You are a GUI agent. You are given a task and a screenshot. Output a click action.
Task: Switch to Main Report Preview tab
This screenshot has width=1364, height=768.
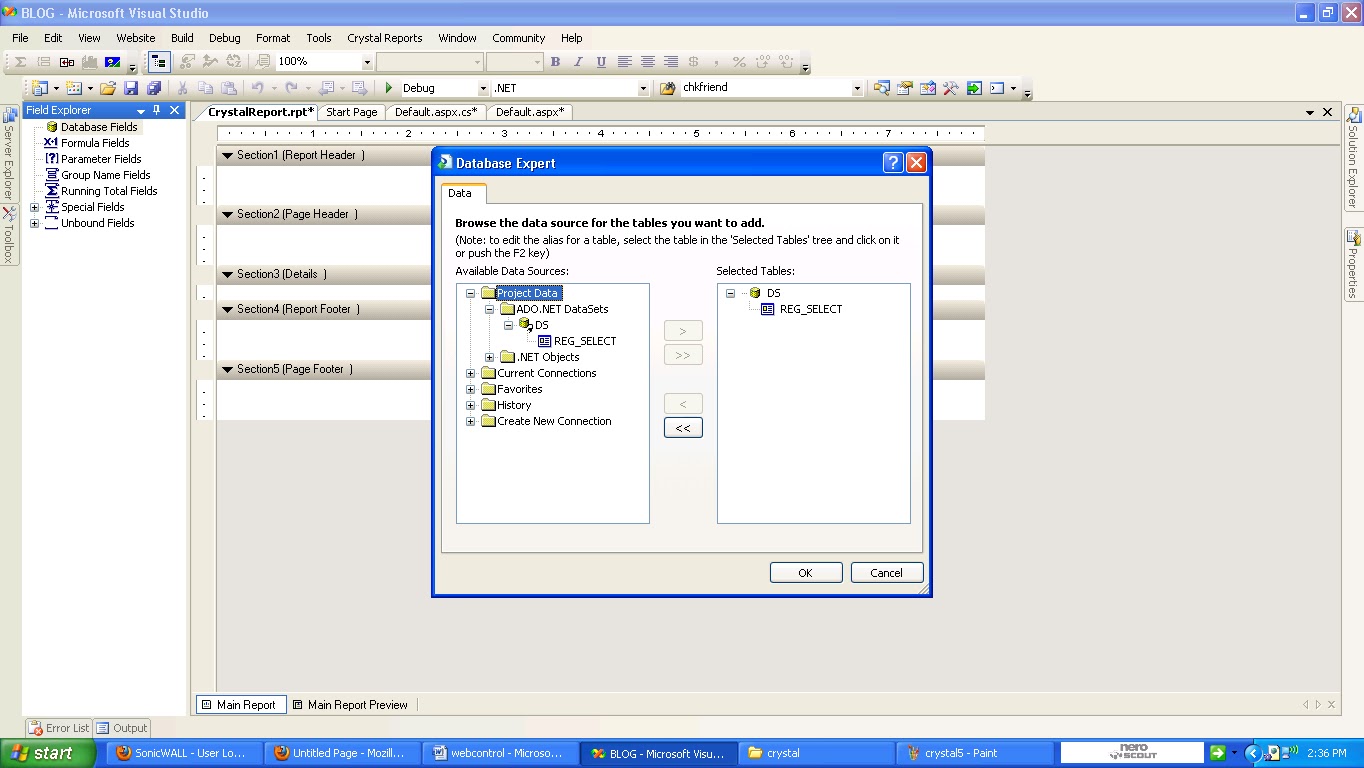click(x=351, y=704)
